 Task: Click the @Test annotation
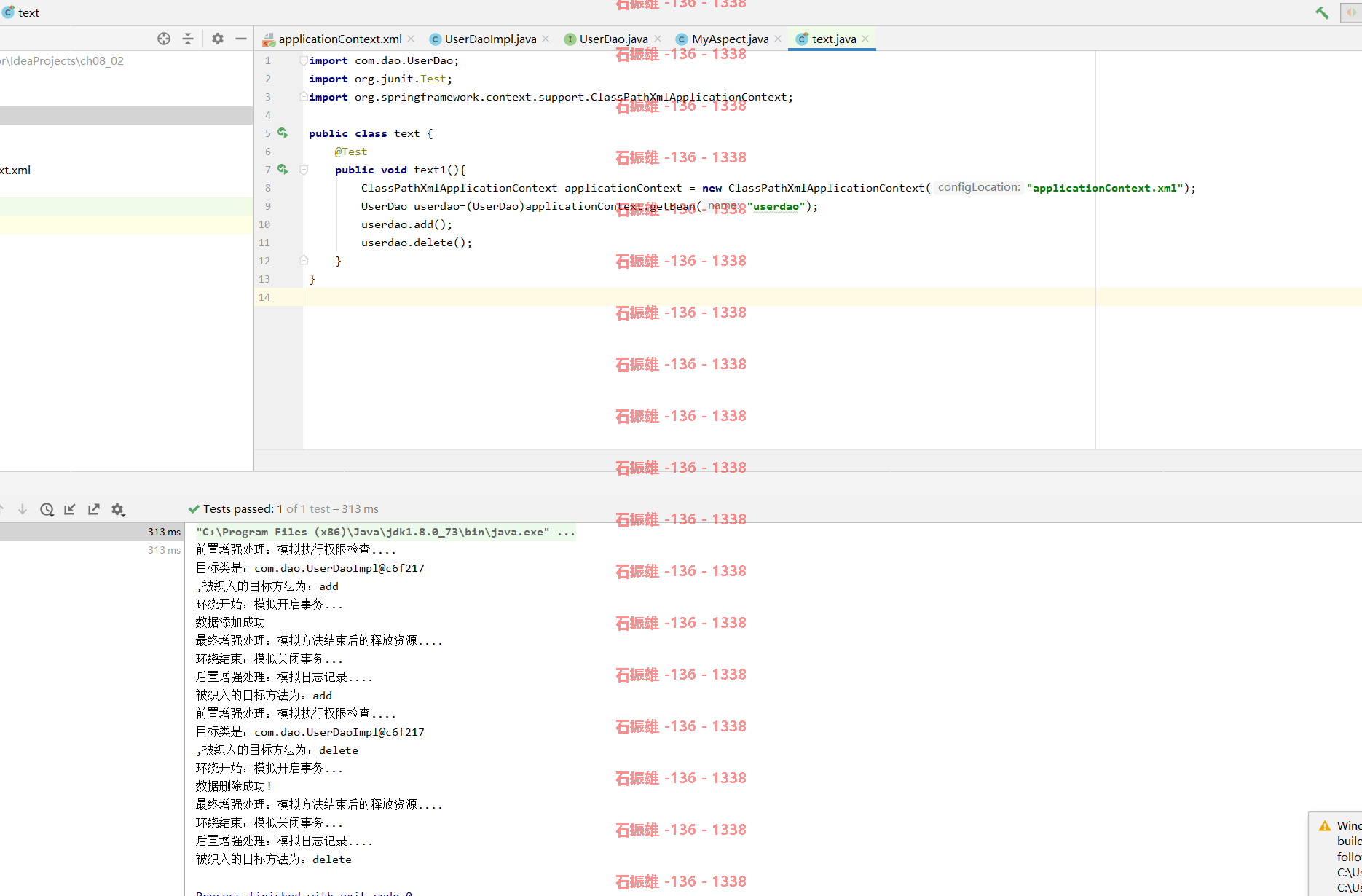tap(351, 152)
